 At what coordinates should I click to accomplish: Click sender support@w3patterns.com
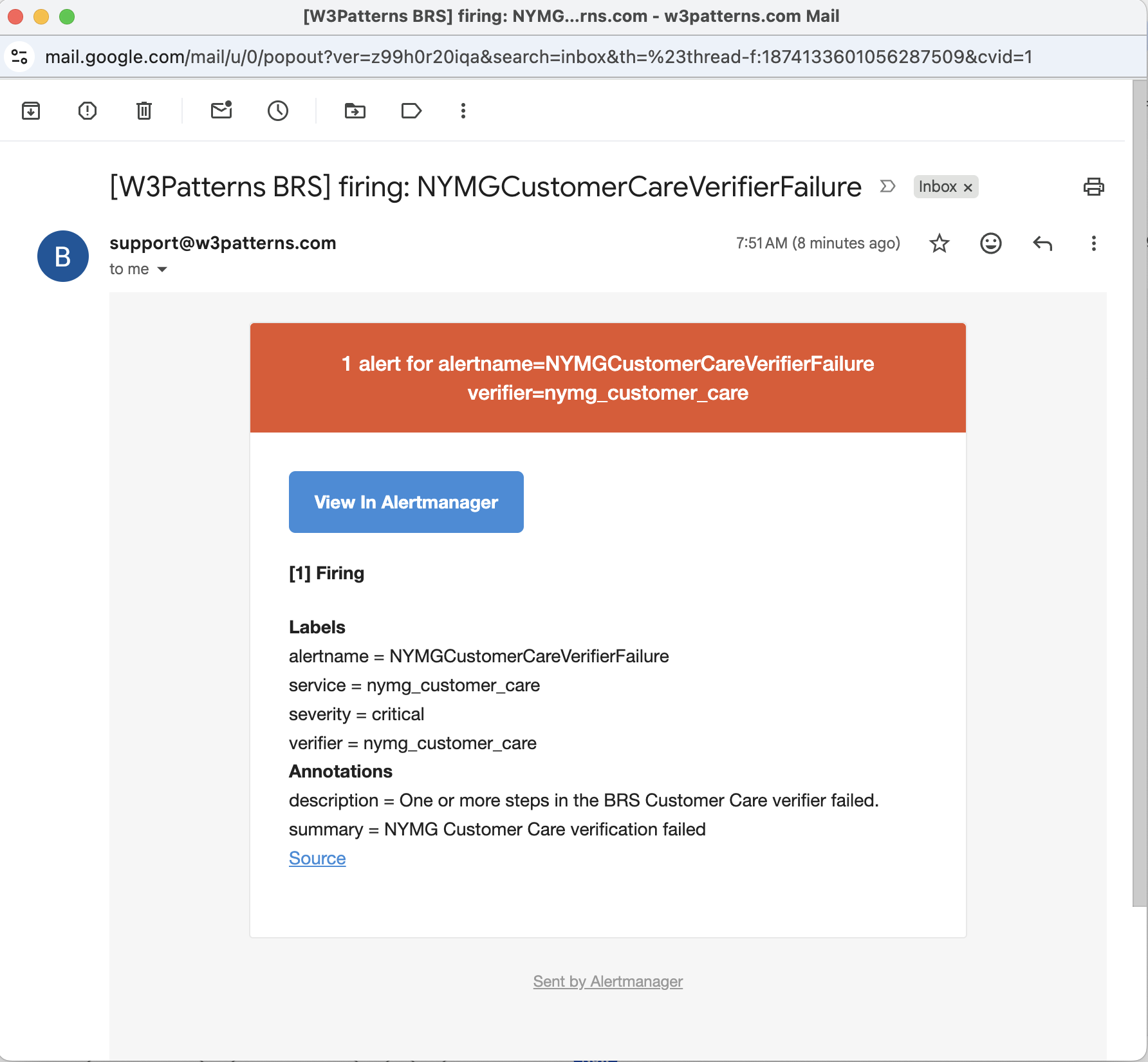pos(223,243)
